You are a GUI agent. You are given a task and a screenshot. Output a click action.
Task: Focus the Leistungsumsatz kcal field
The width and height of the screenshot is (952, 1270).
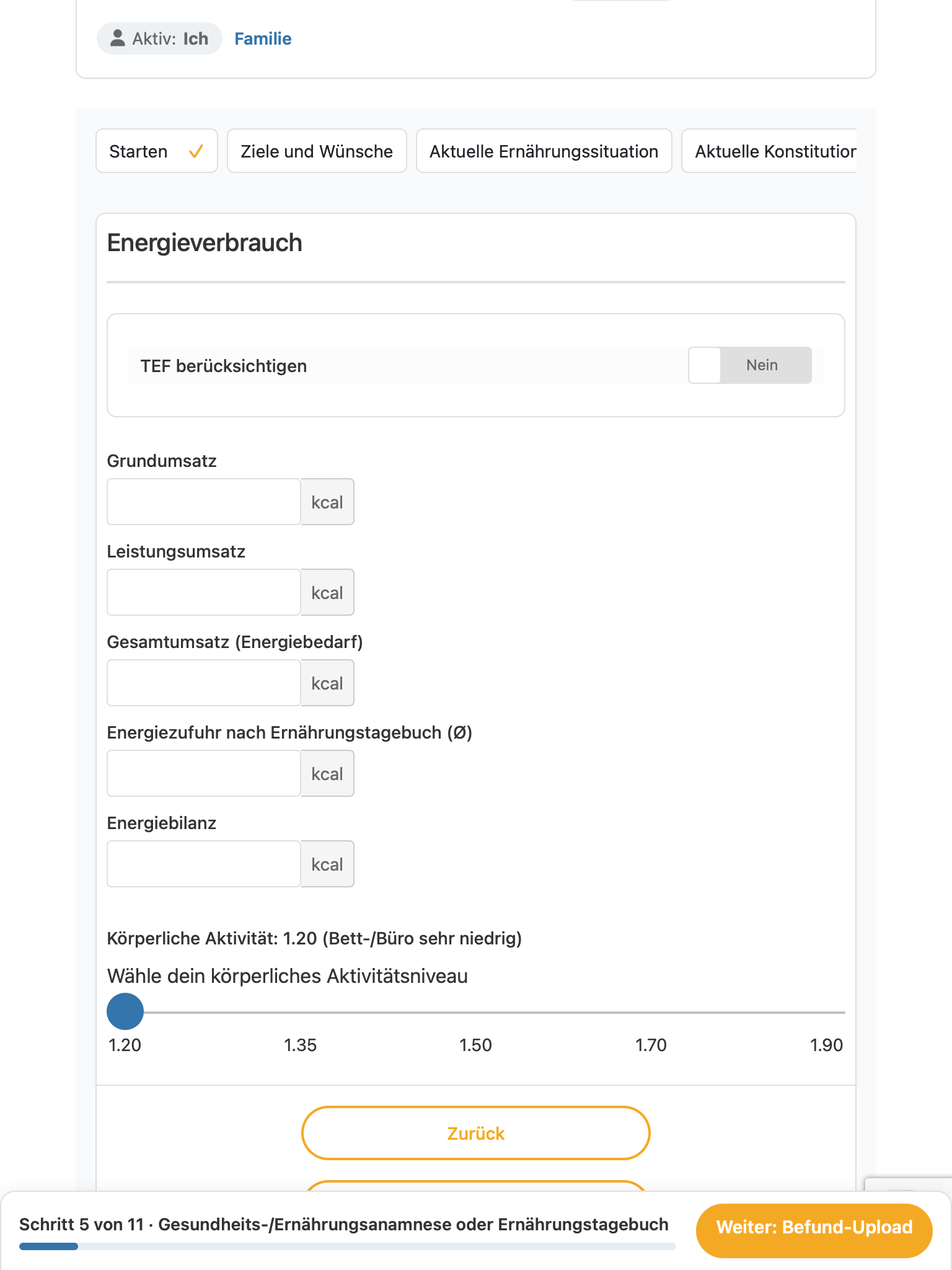[x=204, y=592]
